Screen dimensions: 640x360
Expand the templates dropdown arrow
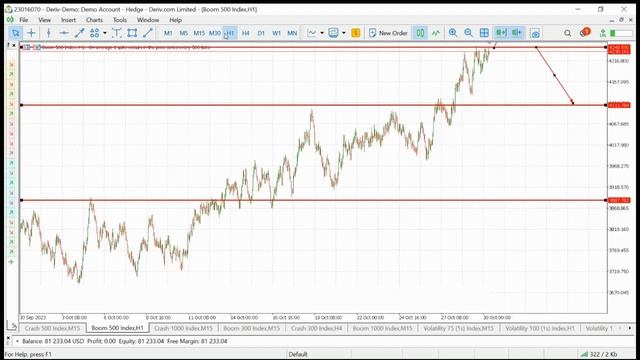point(344,33)
